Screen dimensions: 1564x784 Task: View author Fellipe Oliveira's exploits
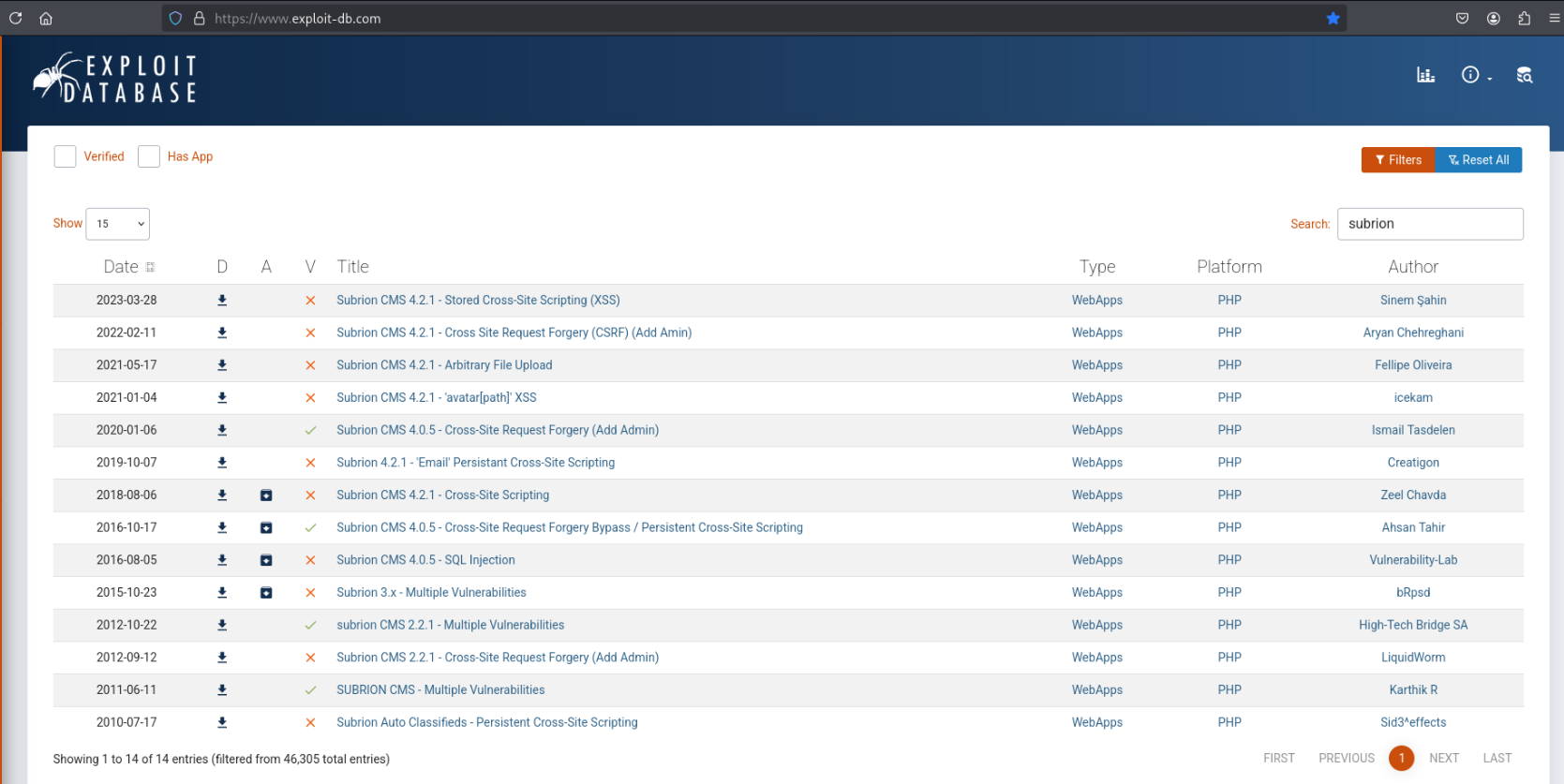[1413, 365]
